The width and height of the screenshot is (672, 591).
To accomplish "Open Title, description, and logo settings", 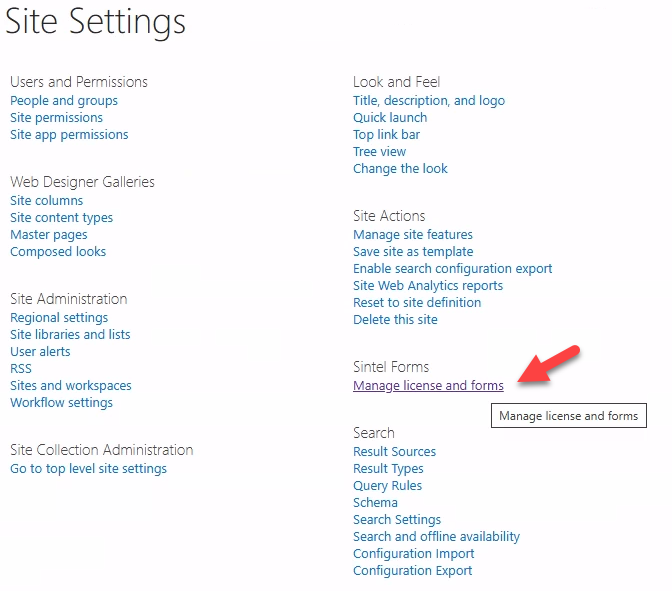I will (429, 100).
